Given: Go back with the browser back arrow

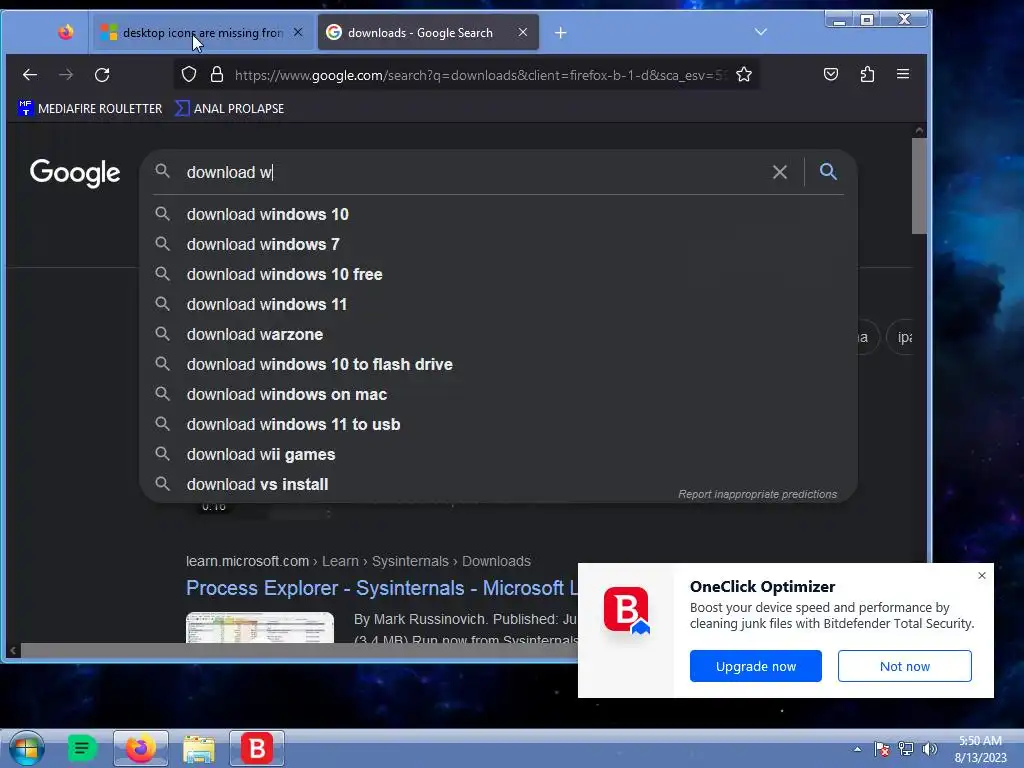Looking at the screenshot, I should [30, 74].
